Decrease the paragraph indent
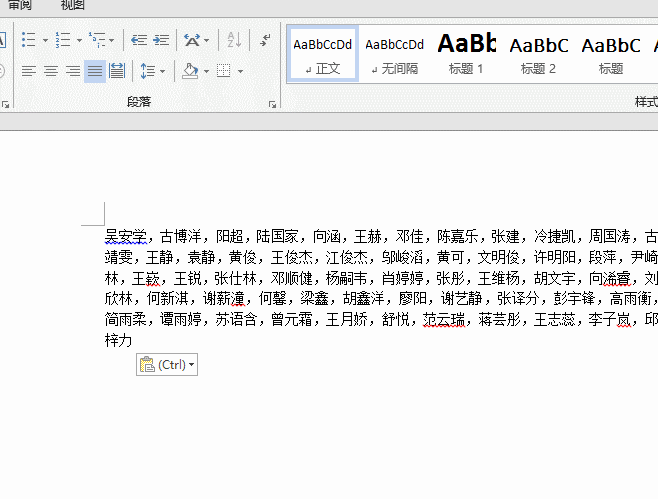Viewport: 658px width, 499px height. (139, 40)
